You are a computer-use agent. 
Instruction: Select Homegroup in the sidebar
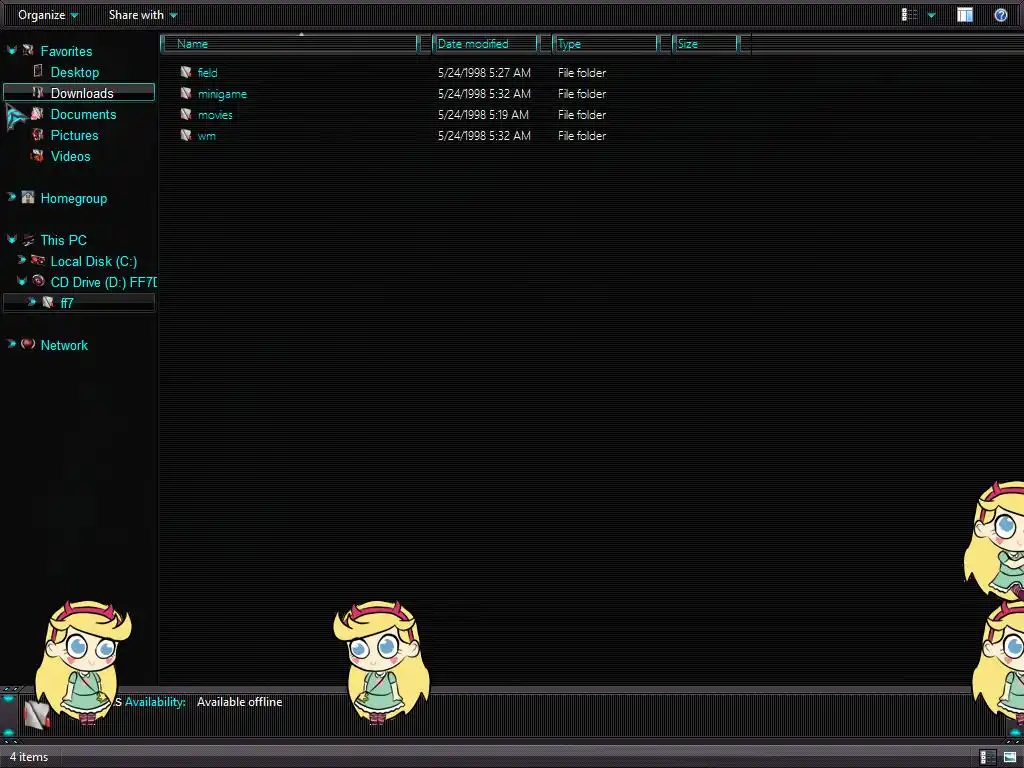tap(74, 198)
